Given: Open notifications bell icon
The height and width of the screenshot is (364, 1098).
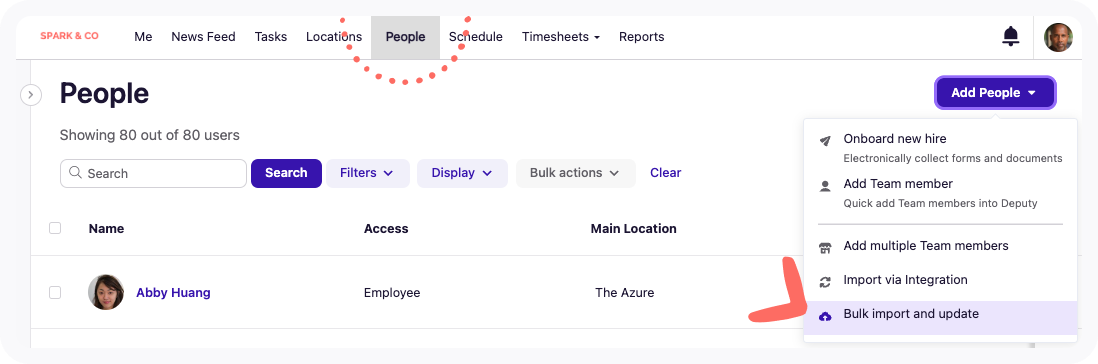Looking at the screenshot, I should pyautogui.click(x=1010, y=36).
